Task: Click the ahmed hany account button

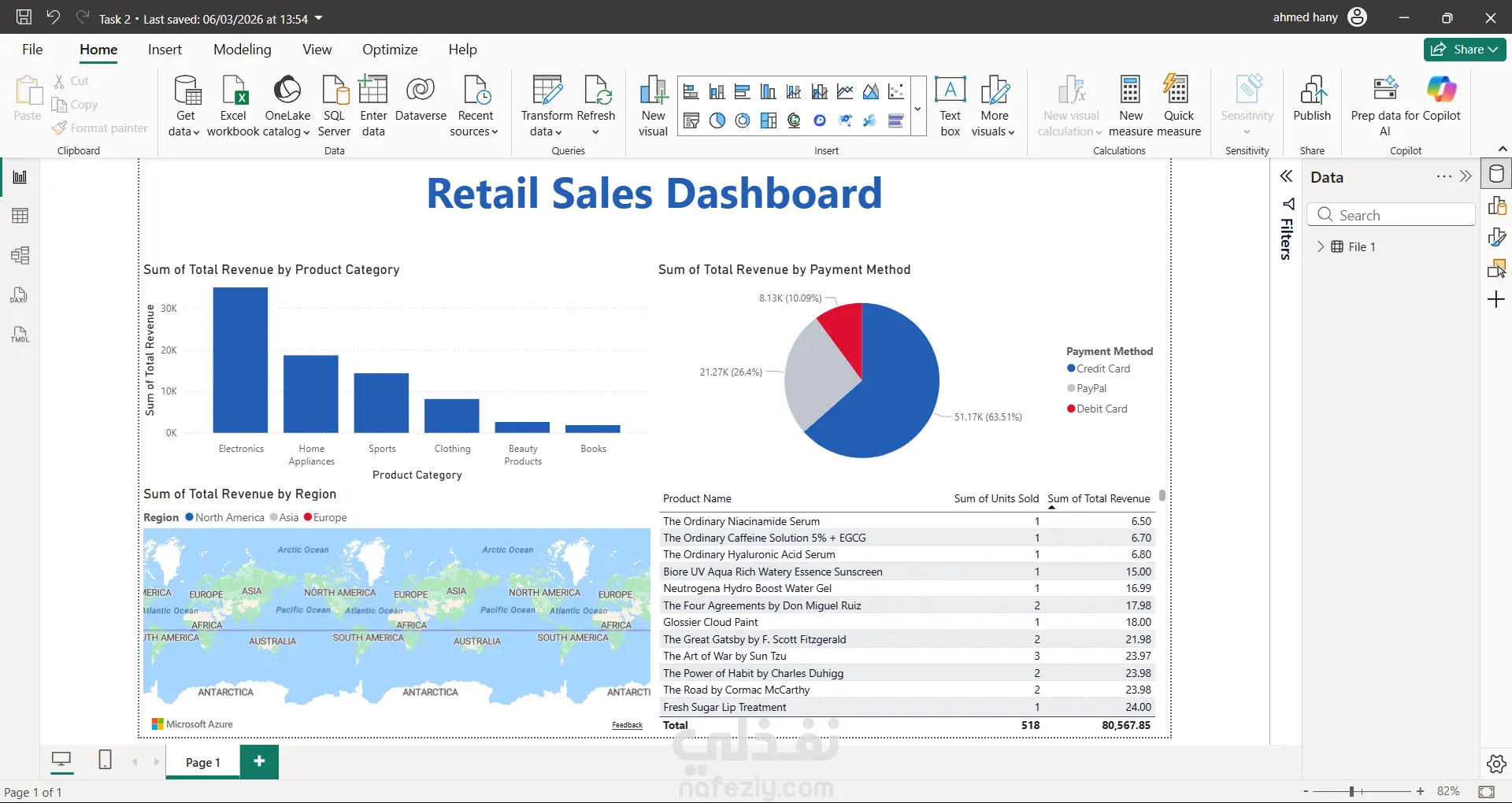Action: click(x=1320, y=17)
